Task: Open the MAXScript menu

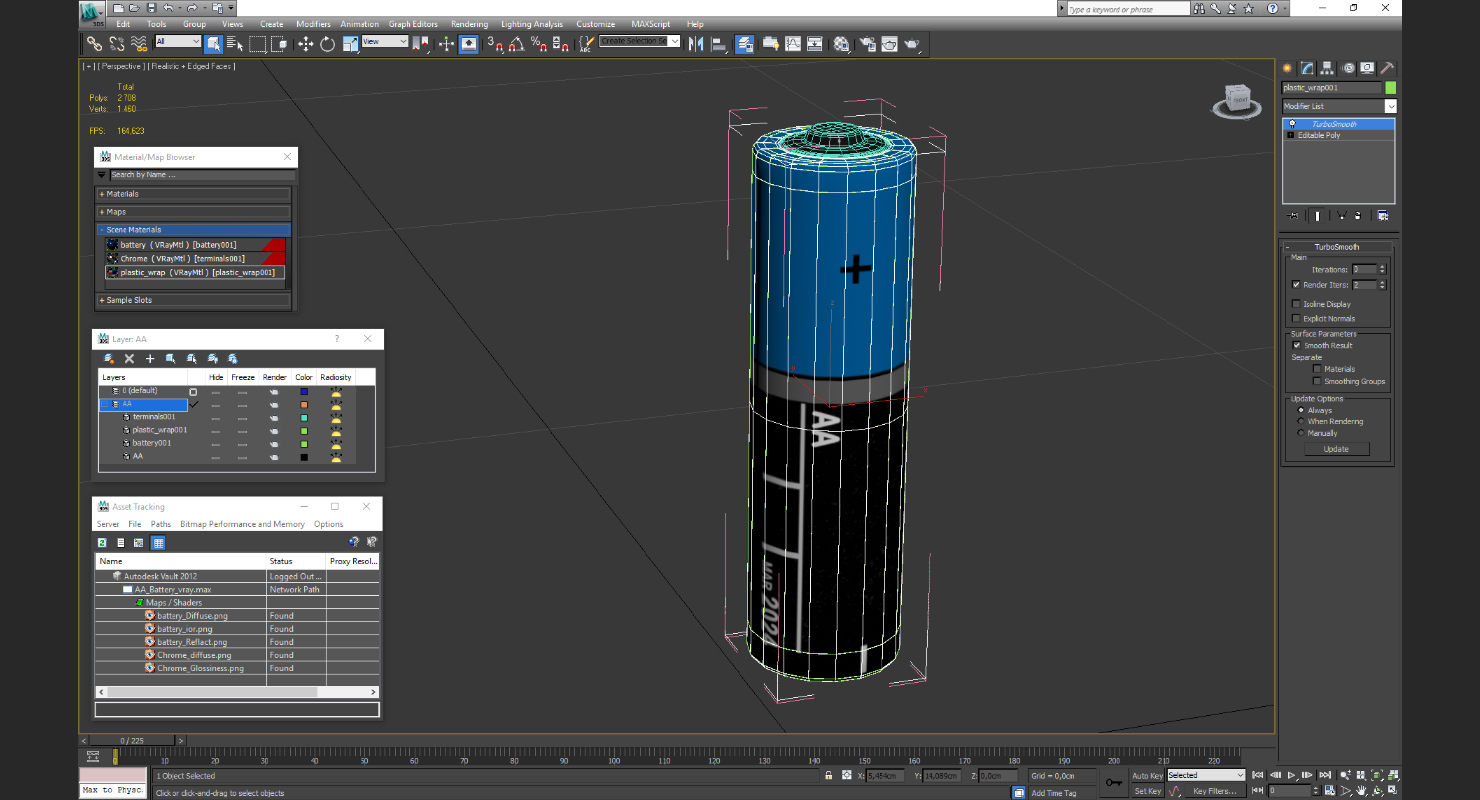Action: pos(650,24)
